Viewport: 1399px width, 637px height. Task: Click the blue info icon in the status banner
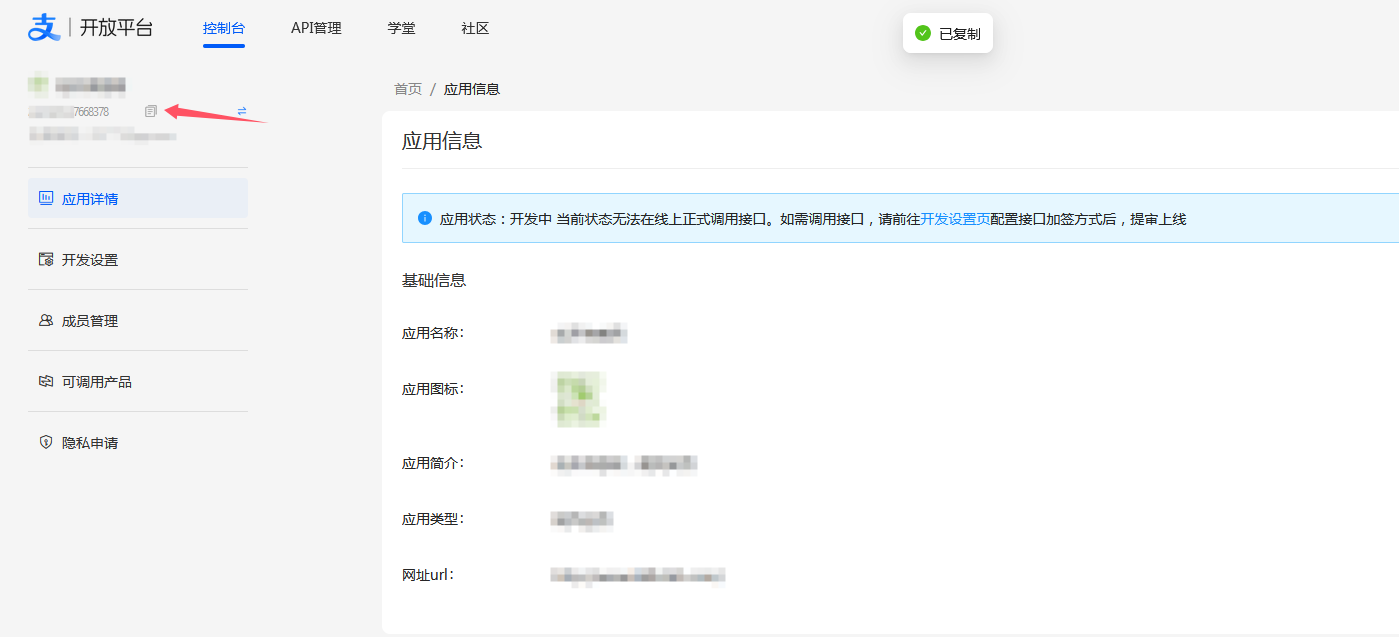(x=424, y=218)
